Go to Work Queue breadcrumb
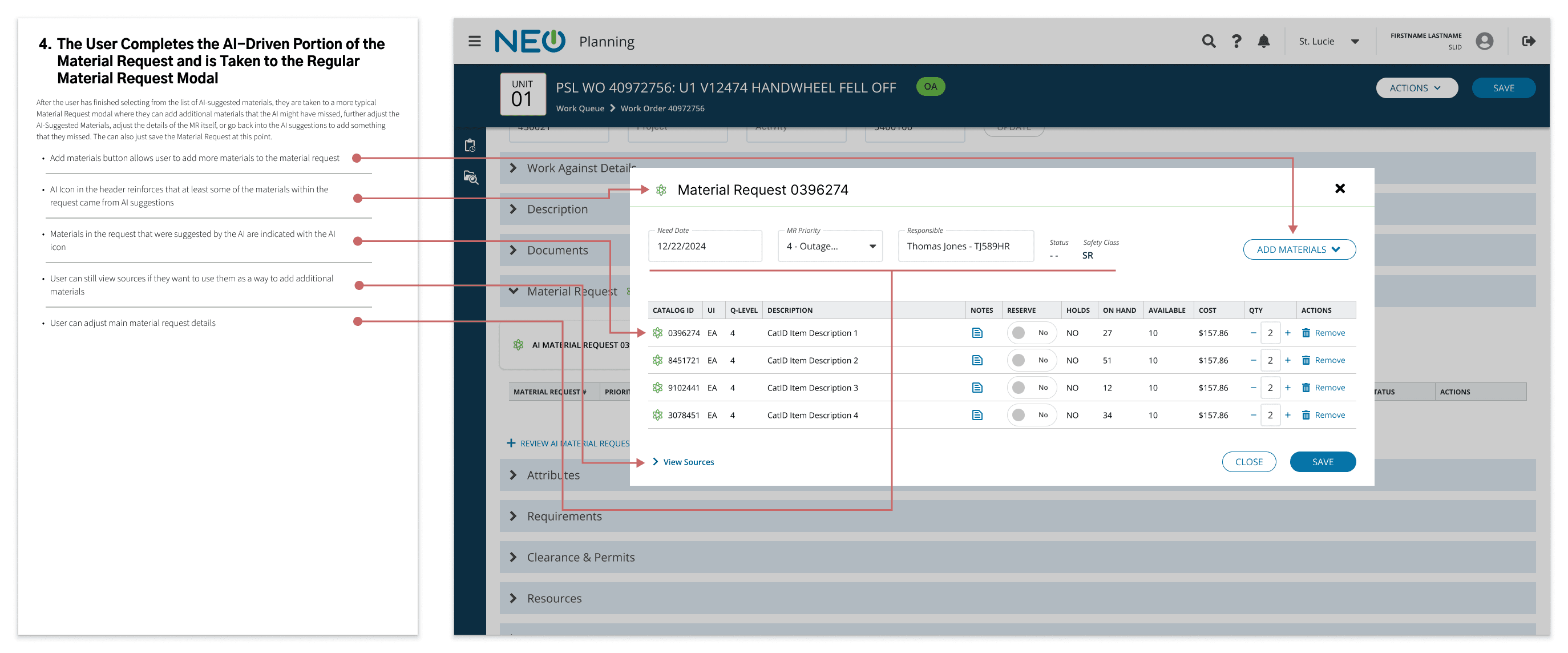This screenshot has width=1568, height=653. click(580, 108)
